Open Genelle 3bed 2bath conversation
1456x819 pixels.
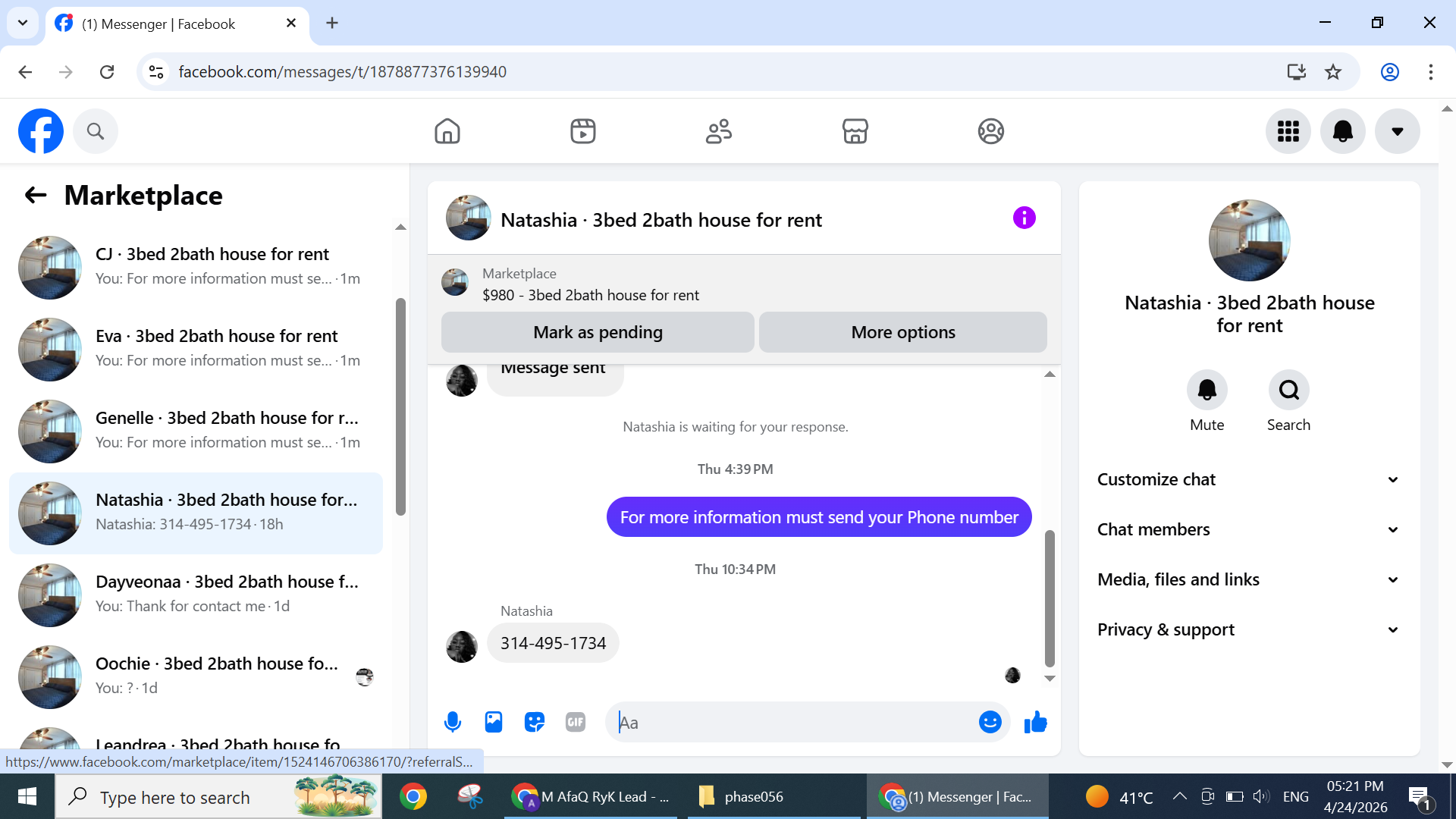click(x=196, y=431)
